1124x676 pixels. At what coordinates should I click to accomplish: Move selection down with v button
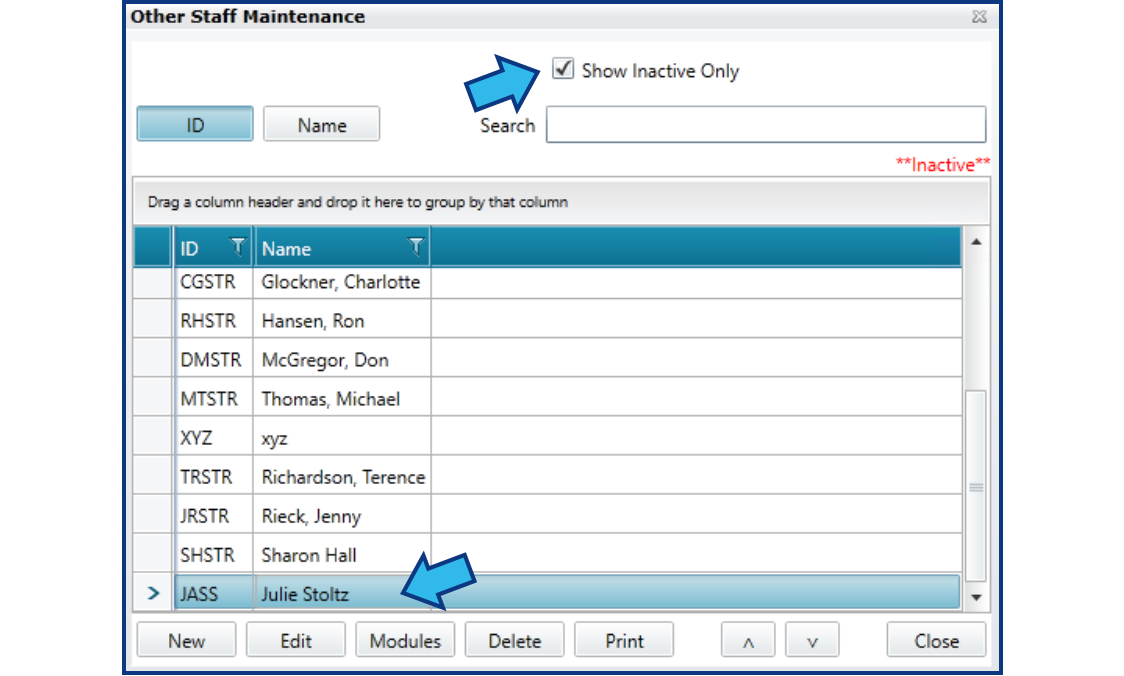point(812,640)
